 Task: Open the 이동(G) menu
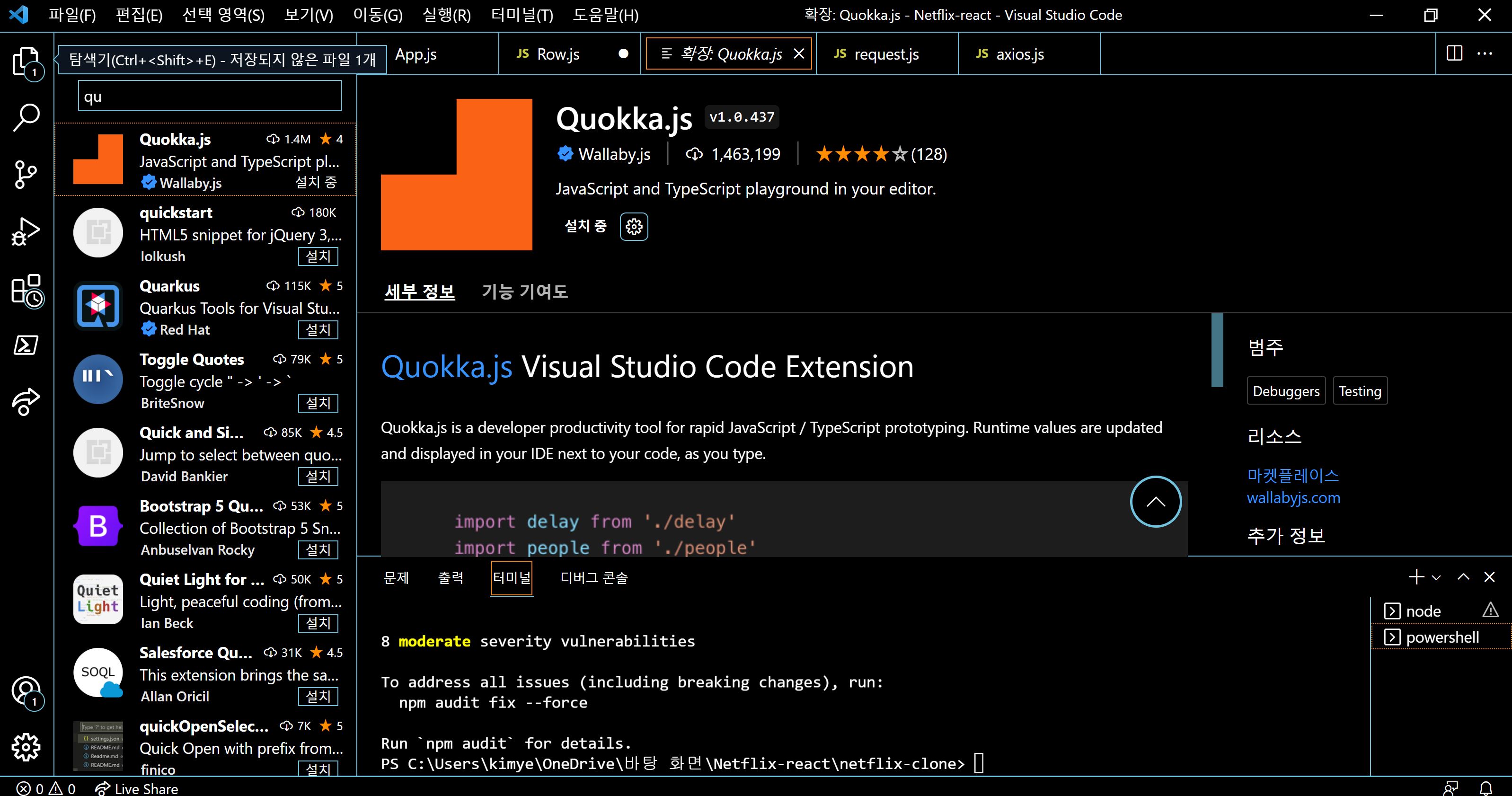pyautogui.click(x=378, y=15)
